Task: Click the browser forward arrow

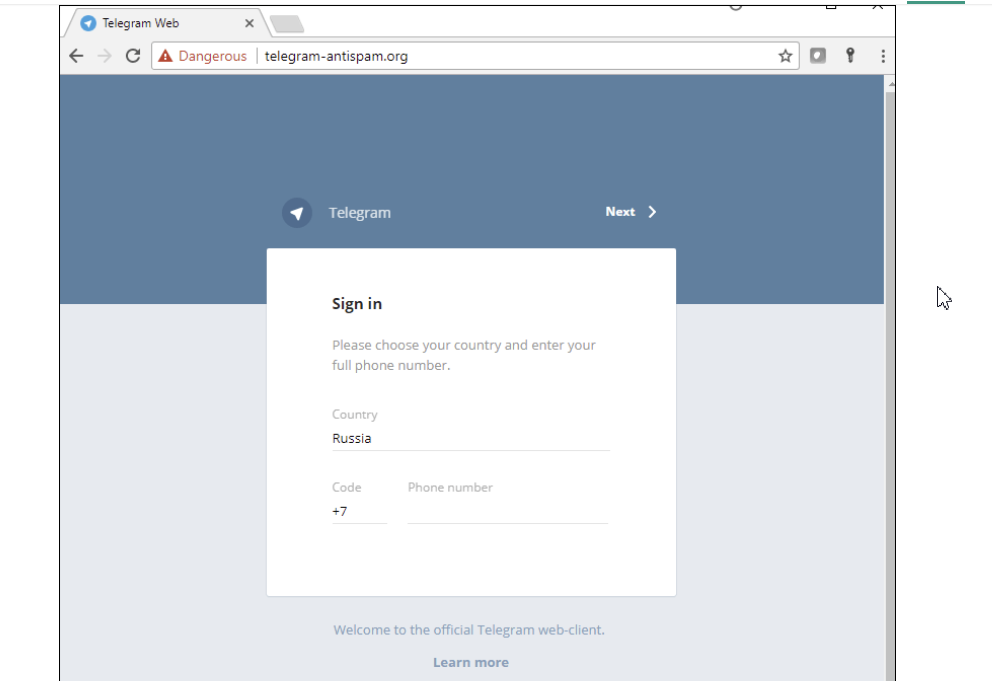Action: [104, 56]
